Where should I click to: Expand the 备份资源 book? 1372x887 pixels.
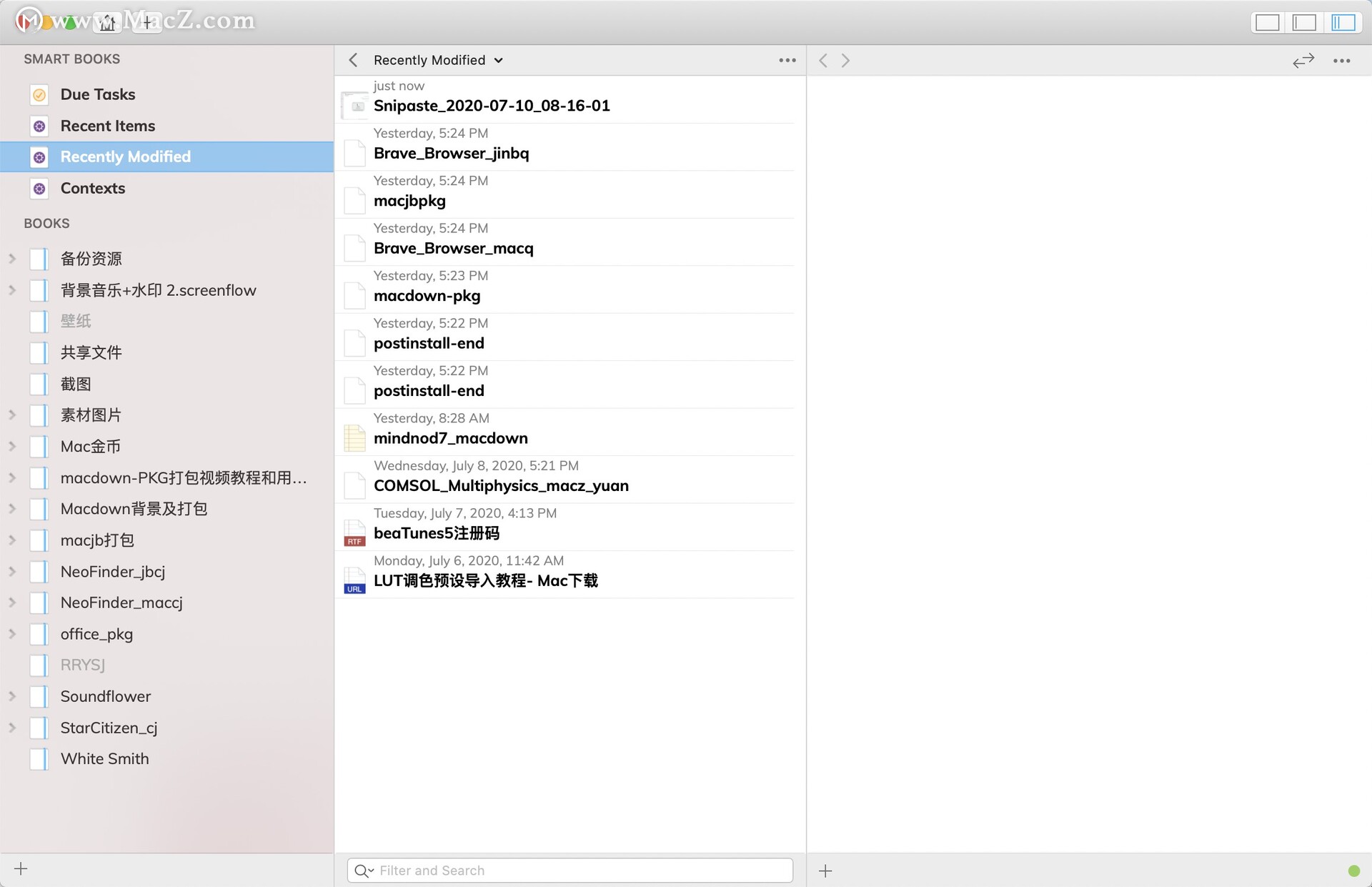click(12, 259)
